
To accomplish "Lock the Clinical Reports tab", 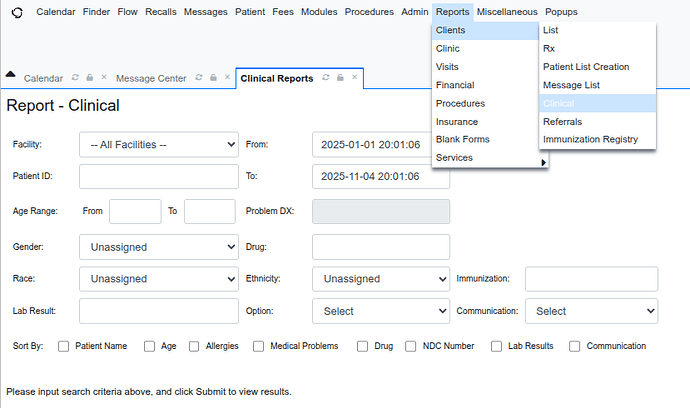I will tap(340, 78).
